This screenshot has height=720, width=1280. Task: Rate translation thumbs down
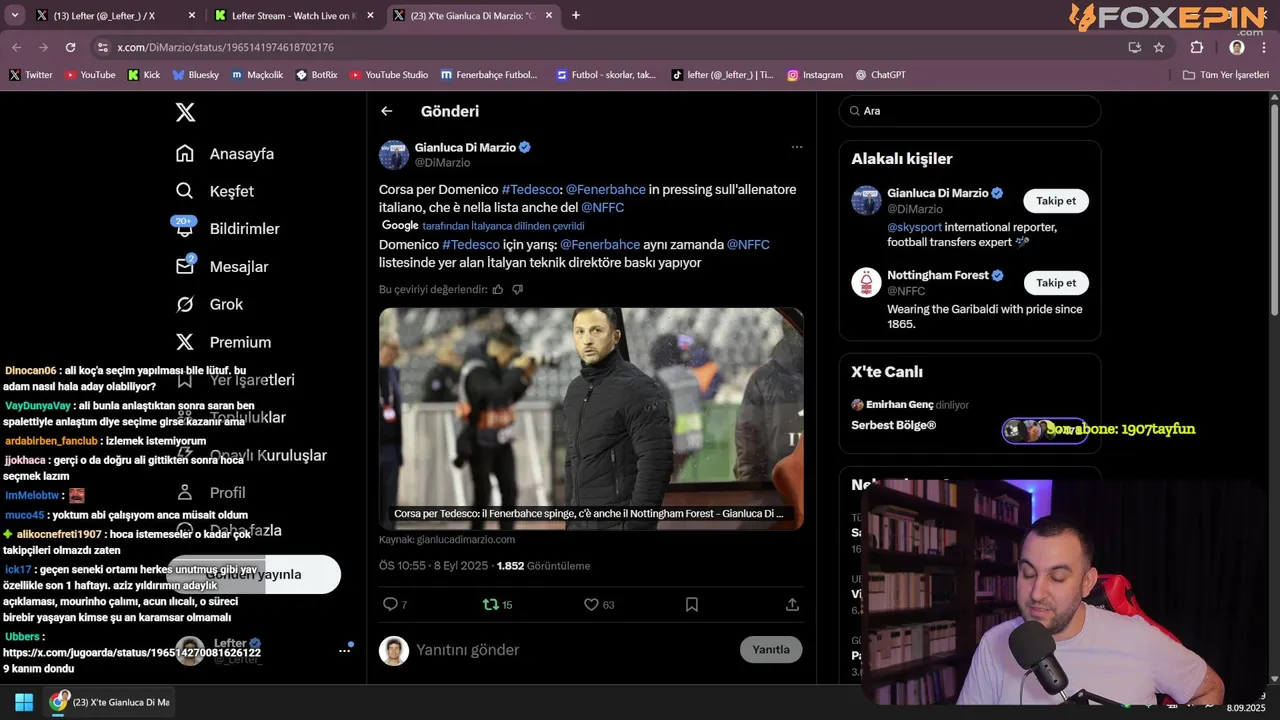pos(517,289)
